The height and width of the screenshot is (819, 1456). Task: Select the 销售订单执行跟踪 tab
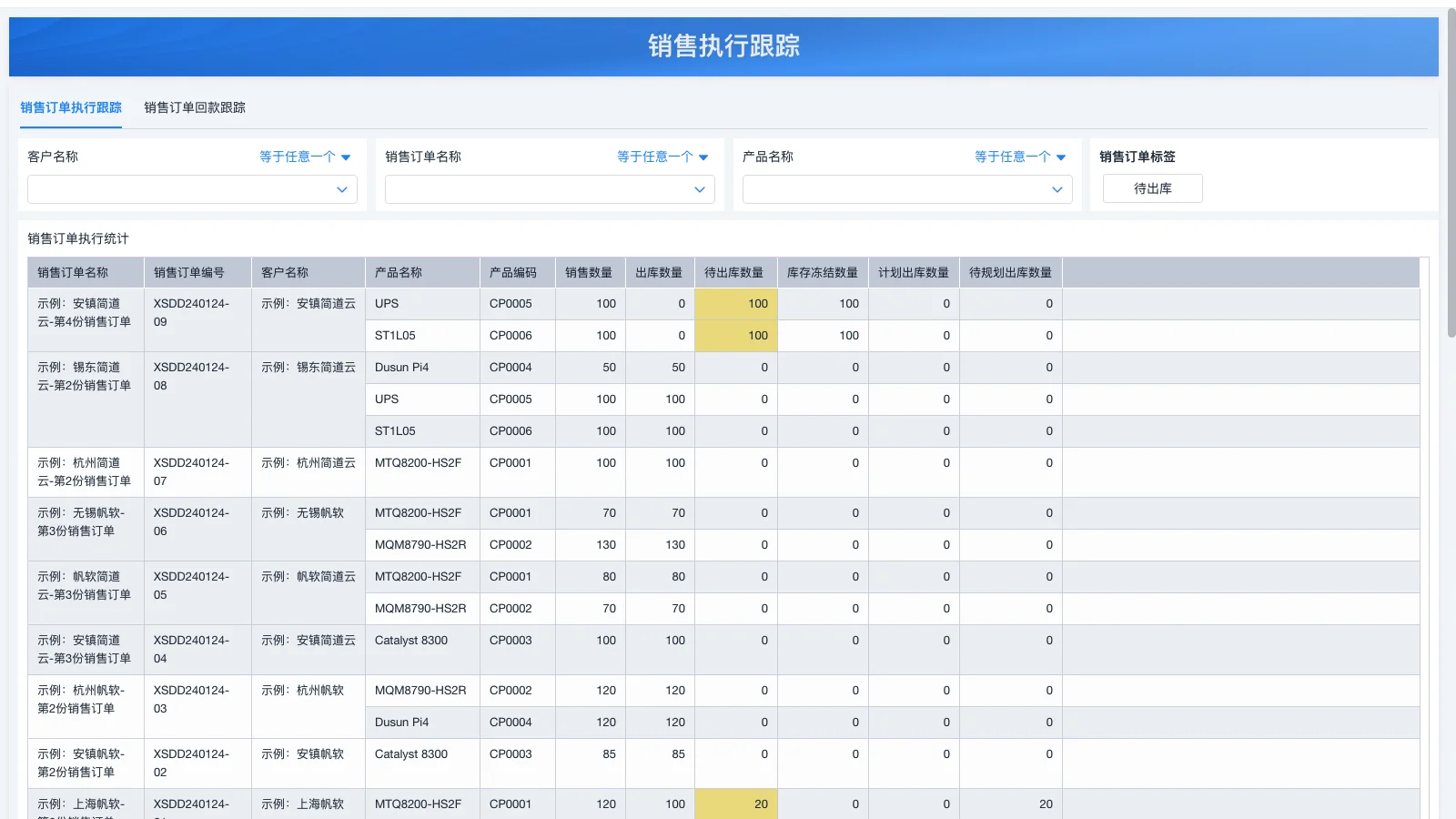pyautogui.click(x=71, y=107)
